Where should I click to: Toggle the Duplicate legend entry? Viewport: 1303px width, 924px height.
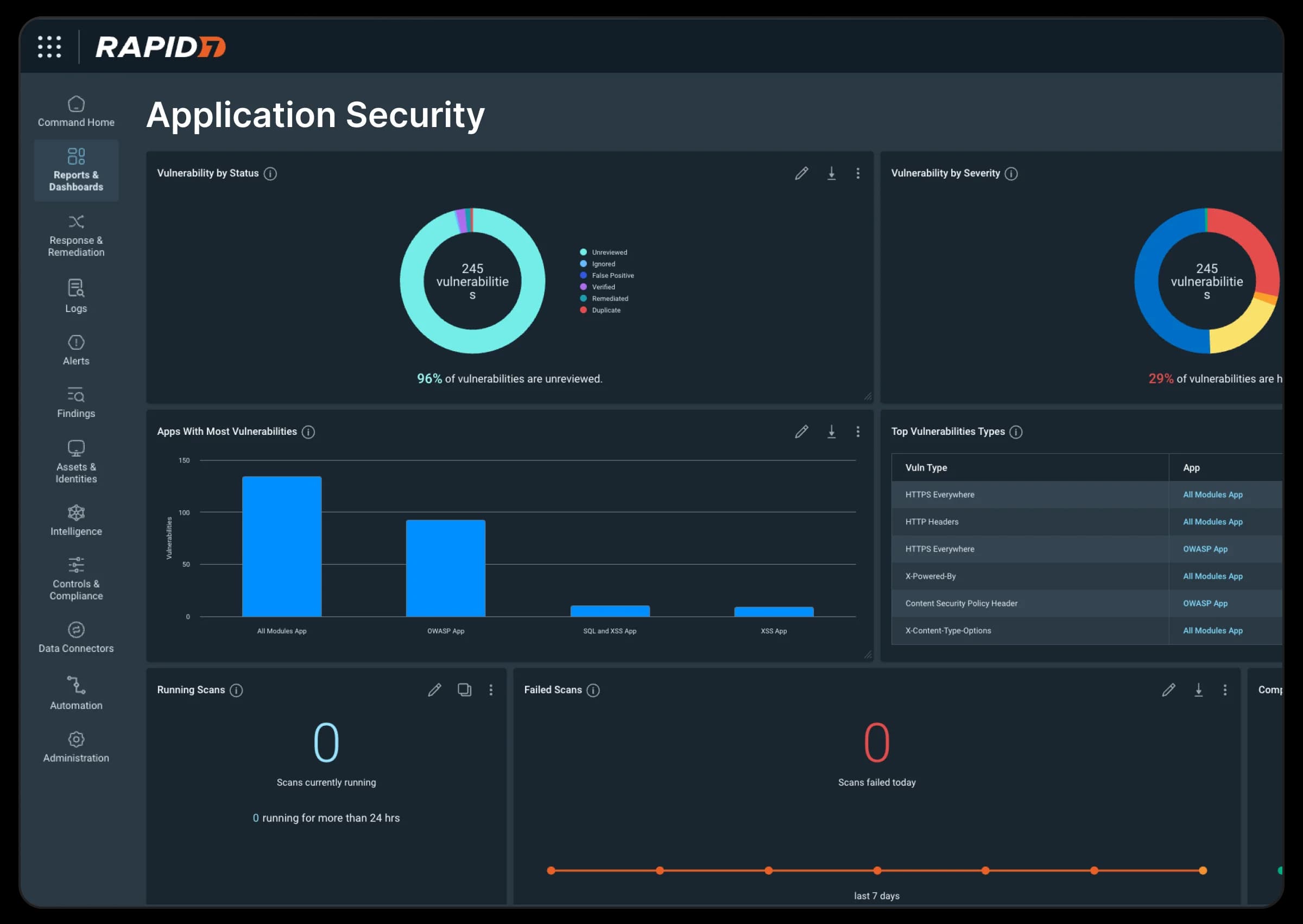coord(600,310)
